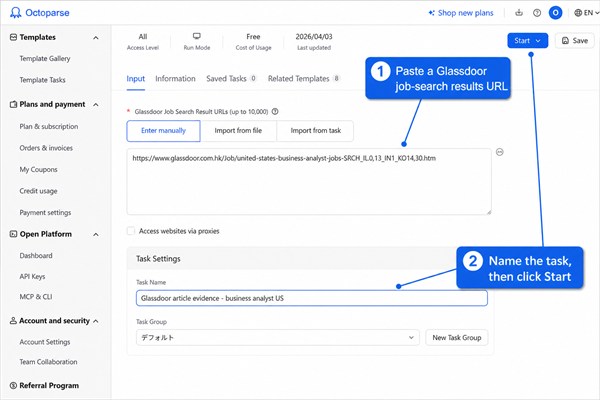
Task: Select the Input tab
Action: 135,79
